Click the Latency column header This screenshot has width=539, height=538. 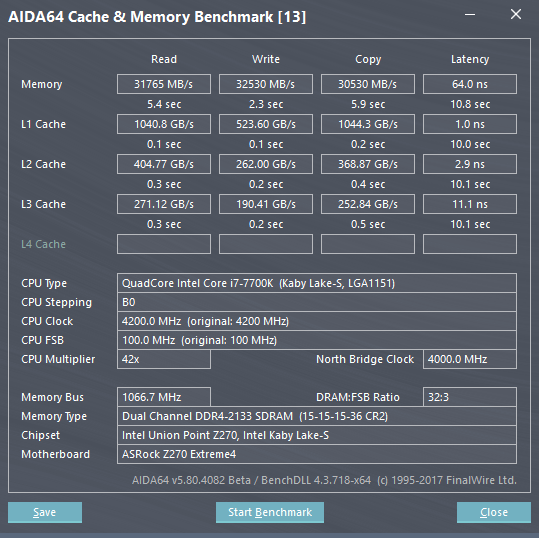[470, 59]
